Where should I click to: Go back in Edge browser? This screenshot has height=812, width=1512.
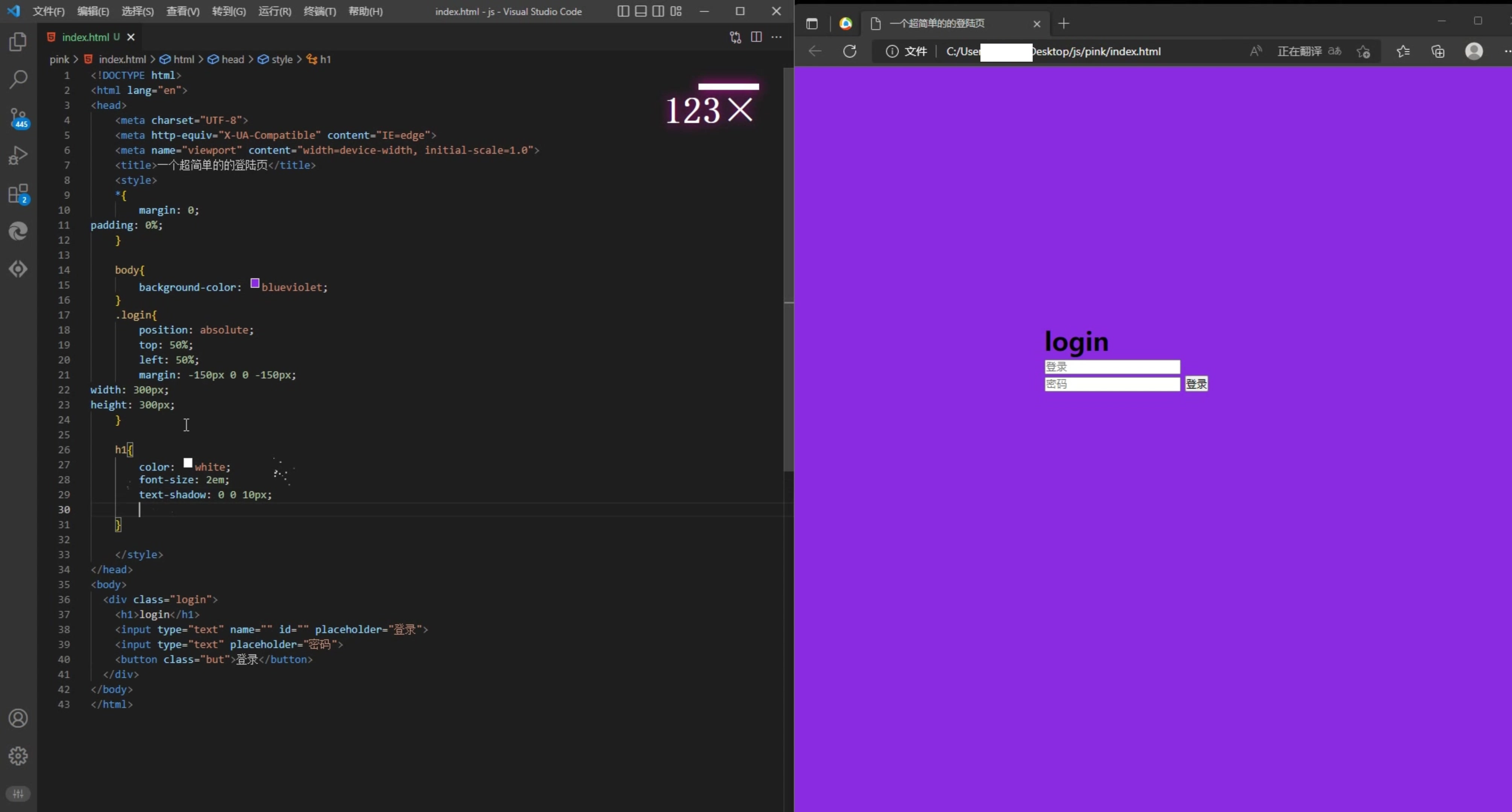(x=815, y=52)
